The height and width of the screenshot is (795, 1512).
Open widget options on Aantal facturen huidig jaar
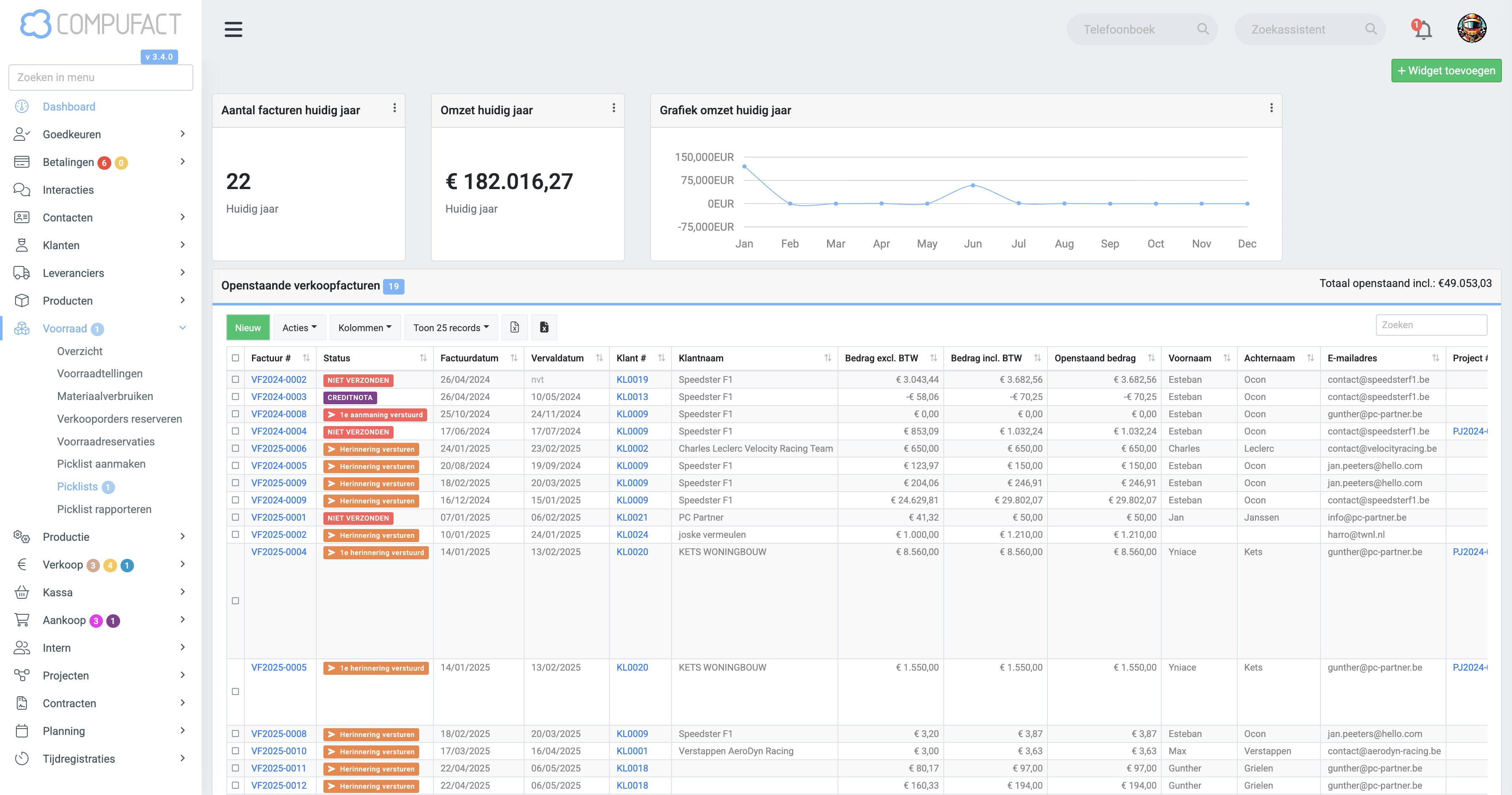pos(394,108)
